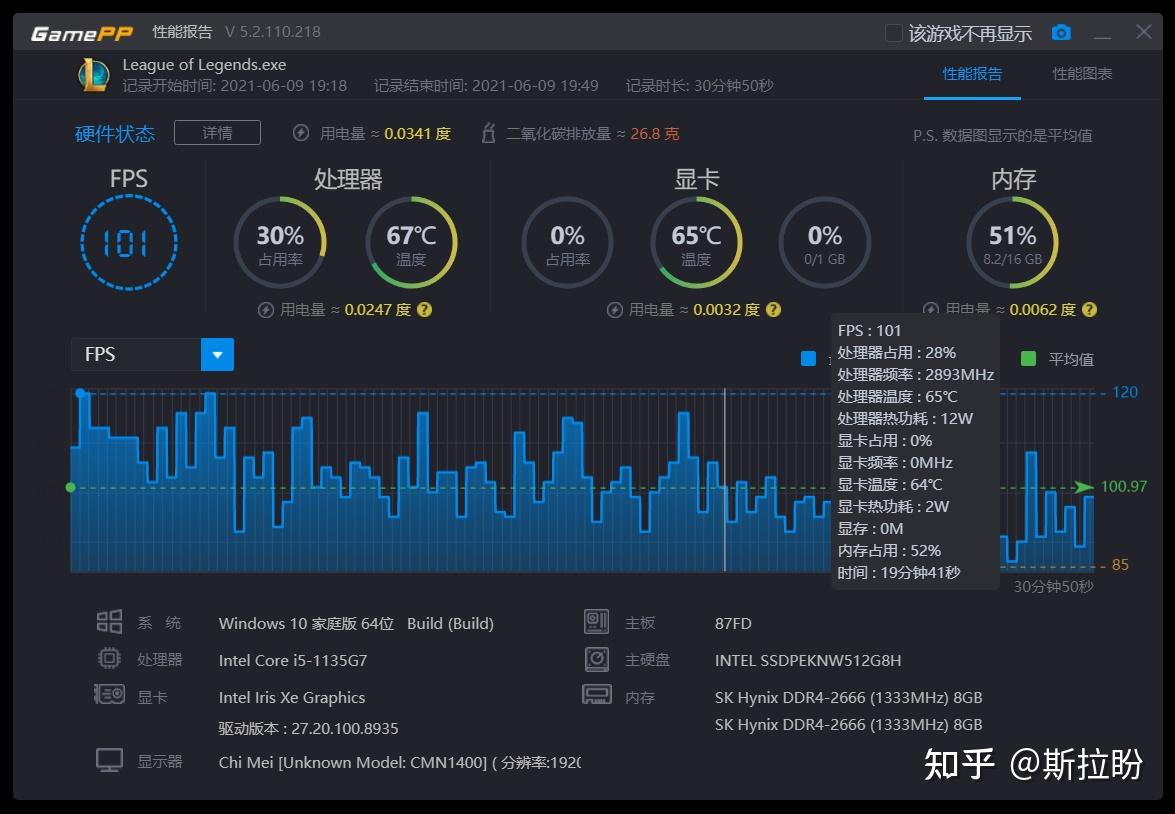
Task: Click the carbon dioxide emission icon
Action: pos(489,133)
